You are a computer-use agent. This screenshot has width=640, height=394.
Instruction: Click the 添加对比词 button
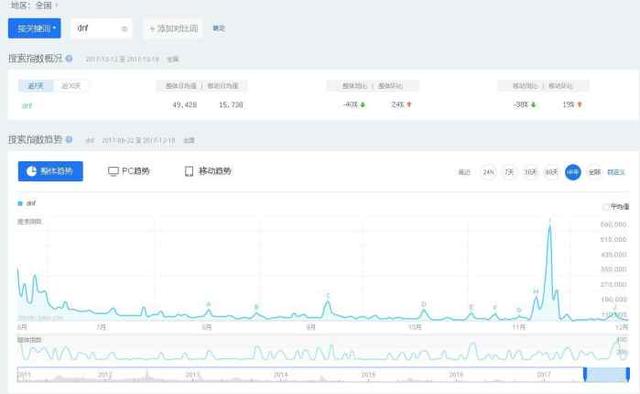pos(173,29)
